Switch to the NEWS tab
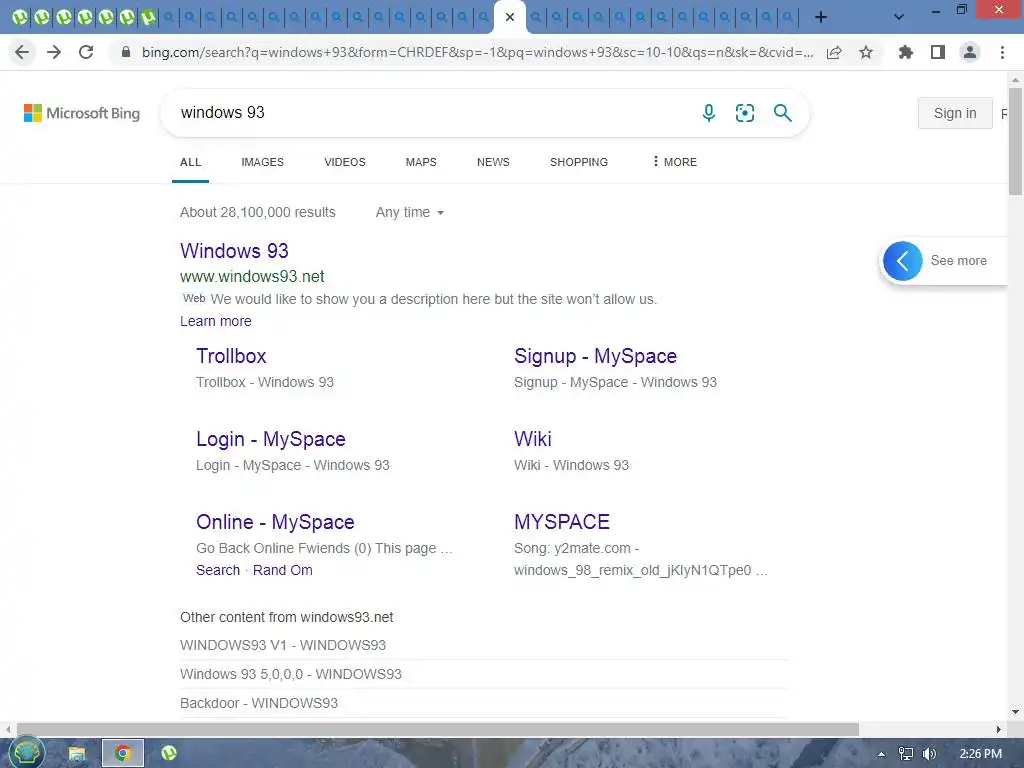 (x=493, y=162)
